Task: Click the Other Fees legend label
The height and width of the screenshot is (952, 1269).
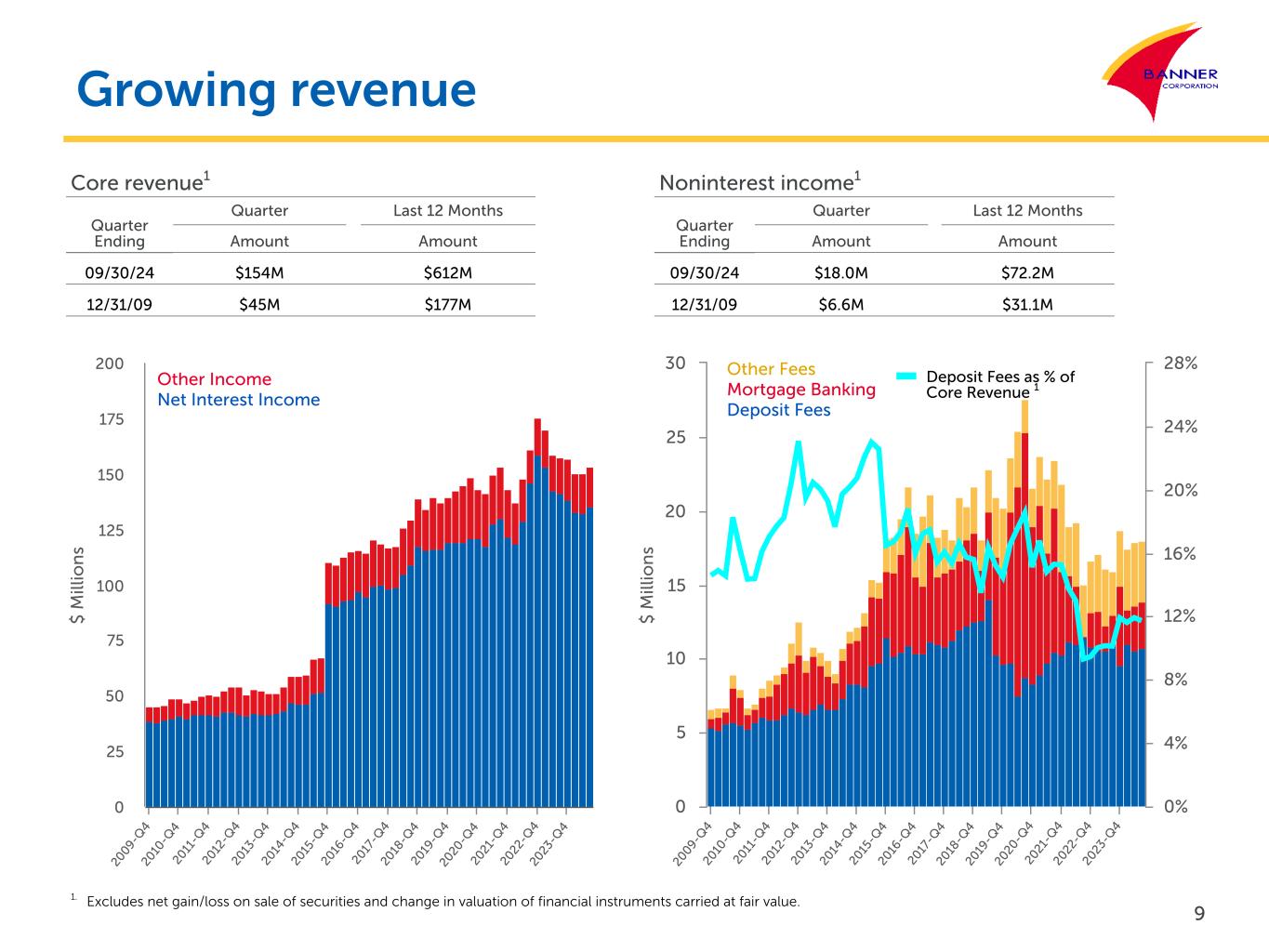Action: pos(771,369)
